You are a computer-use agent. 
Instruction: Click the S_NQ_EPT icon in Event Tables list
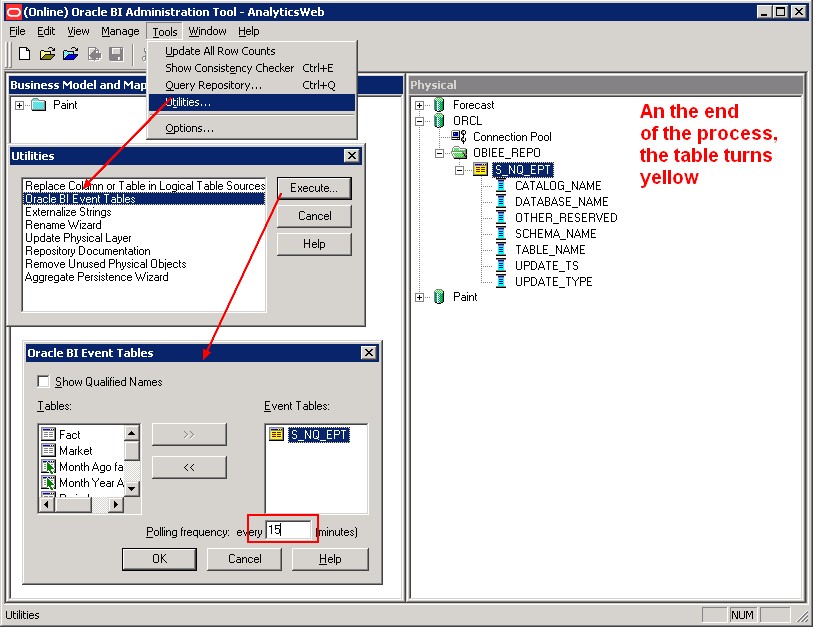pos(276,434)
